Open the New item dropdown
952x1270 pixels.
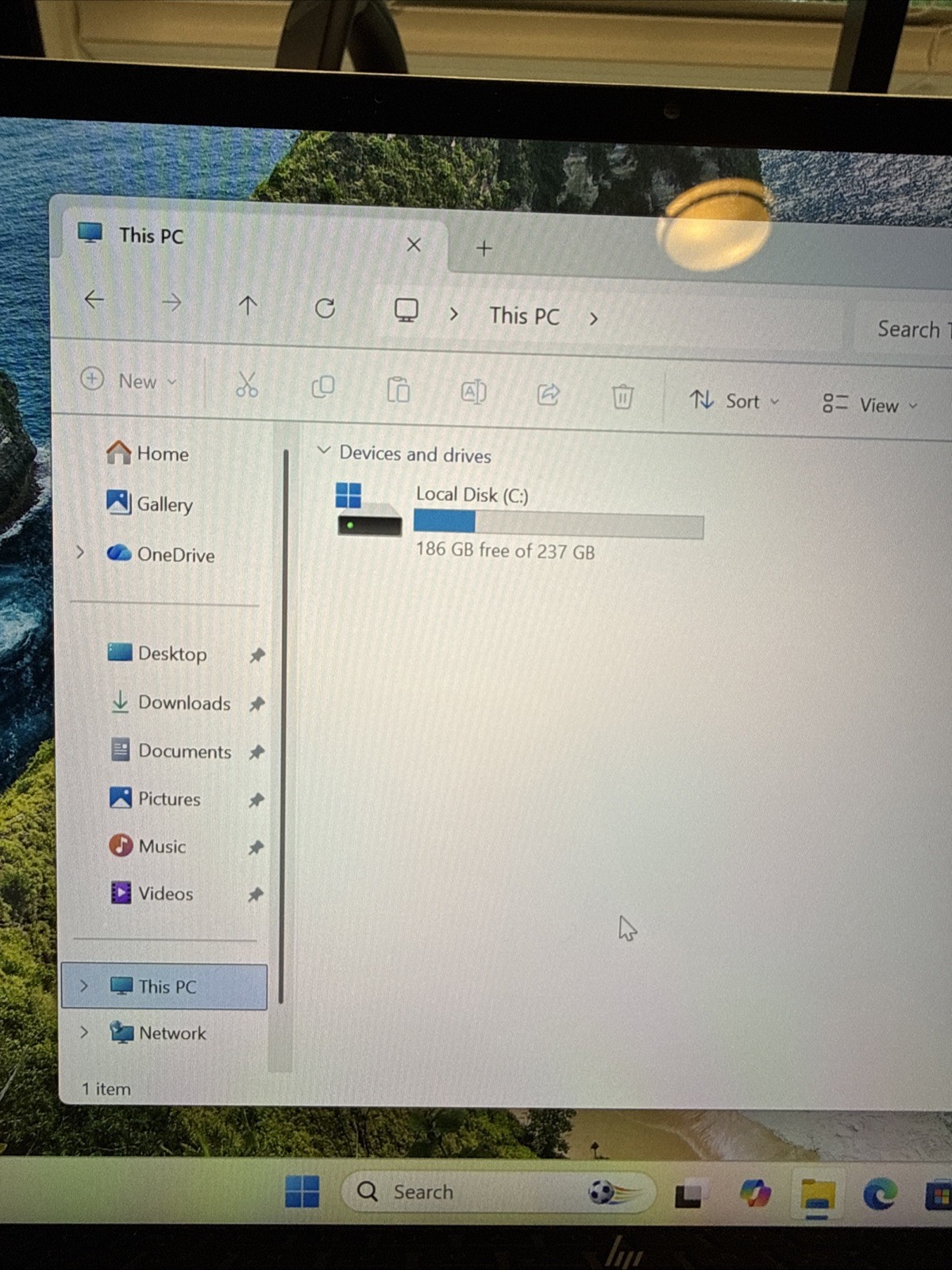point(129,380)
